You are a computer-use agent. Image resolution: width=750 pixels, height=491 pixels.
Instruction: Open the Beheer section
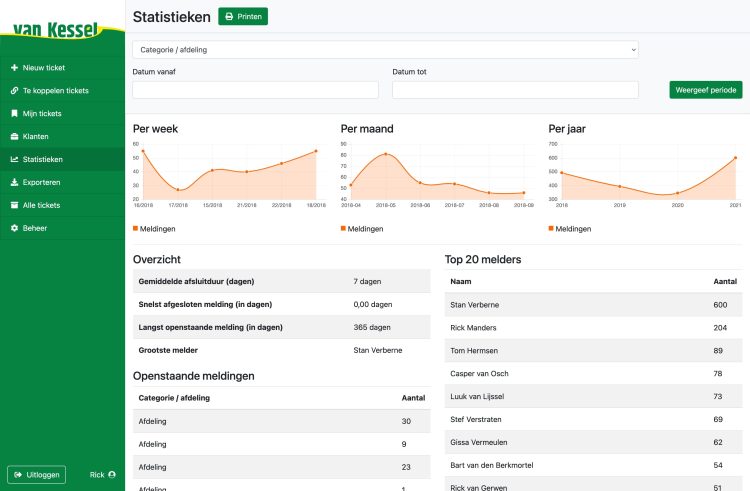(x=62, y=229)
